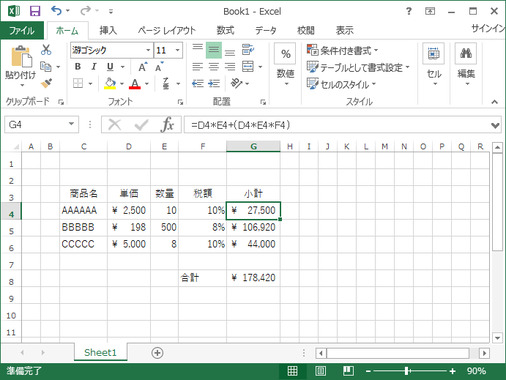This screenshot has width=506, height=380.
Task: Open the Undo history dropdown arrow
Action: point(68,11)
